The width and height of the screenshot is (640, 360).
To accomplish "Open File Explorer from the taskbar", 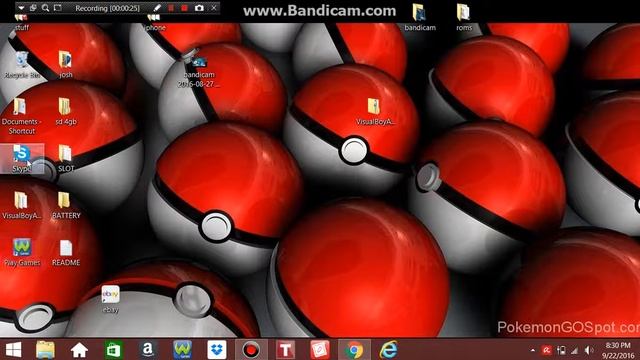I will (x=45, y=350).
